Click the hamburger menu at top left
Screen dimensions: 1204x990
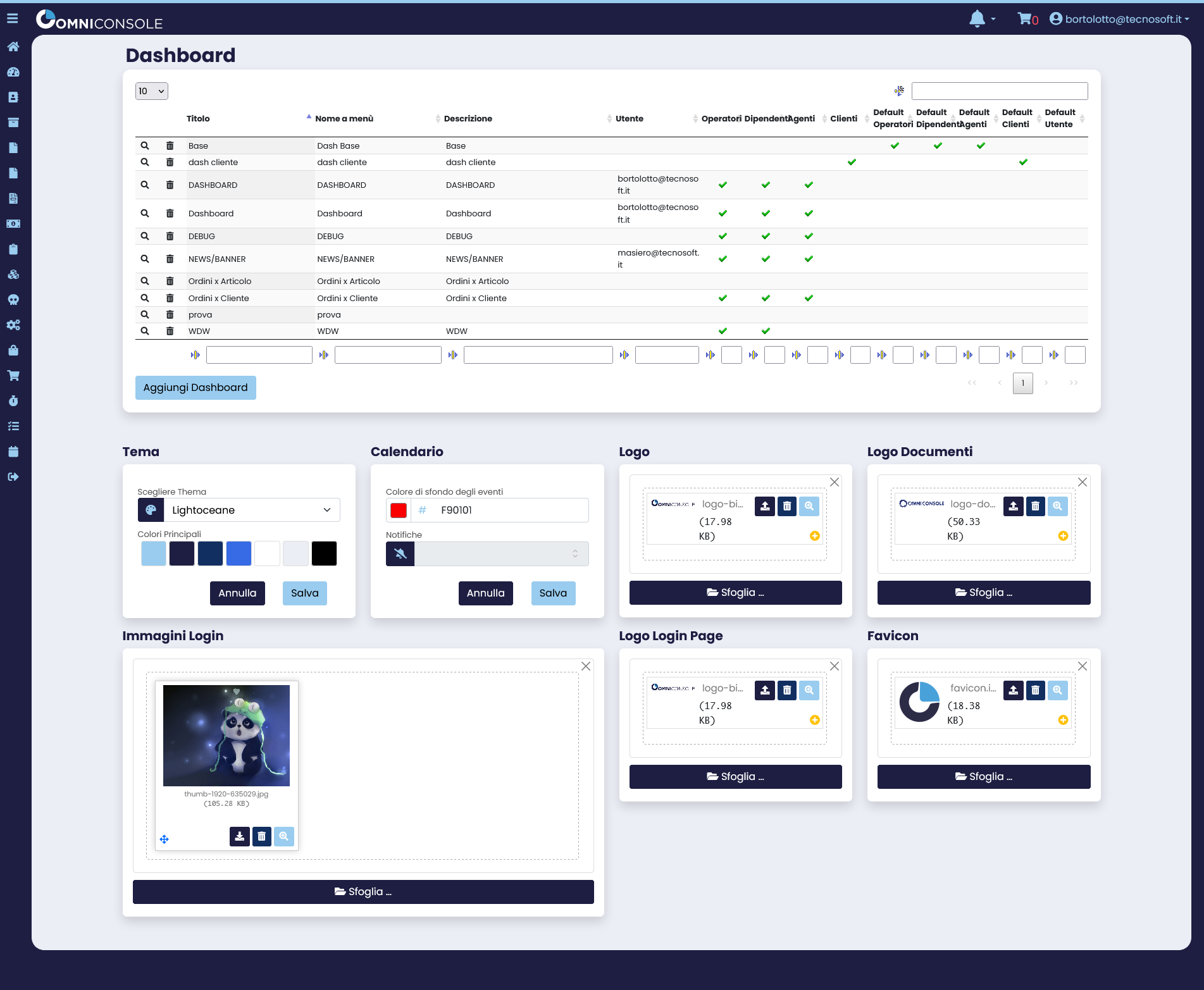click(12, 18)
